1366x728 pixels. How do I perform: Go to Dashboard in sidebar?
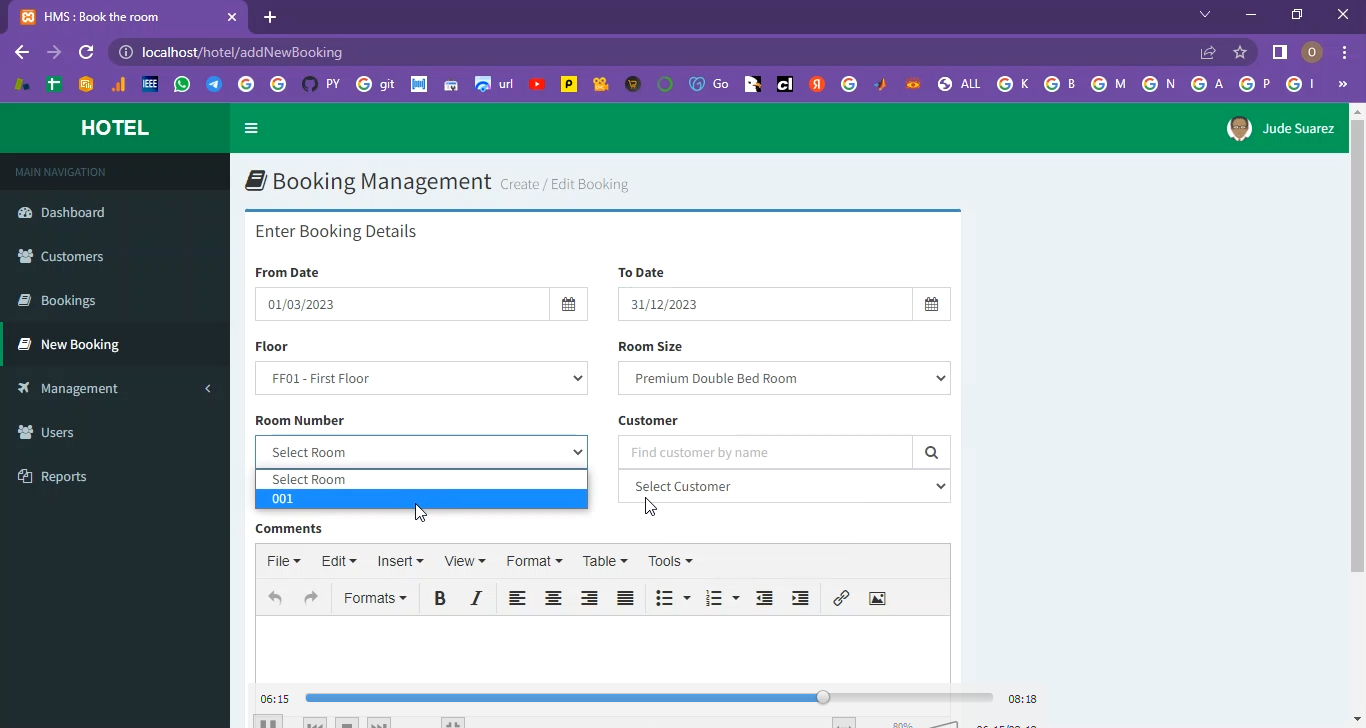point(72,212)
